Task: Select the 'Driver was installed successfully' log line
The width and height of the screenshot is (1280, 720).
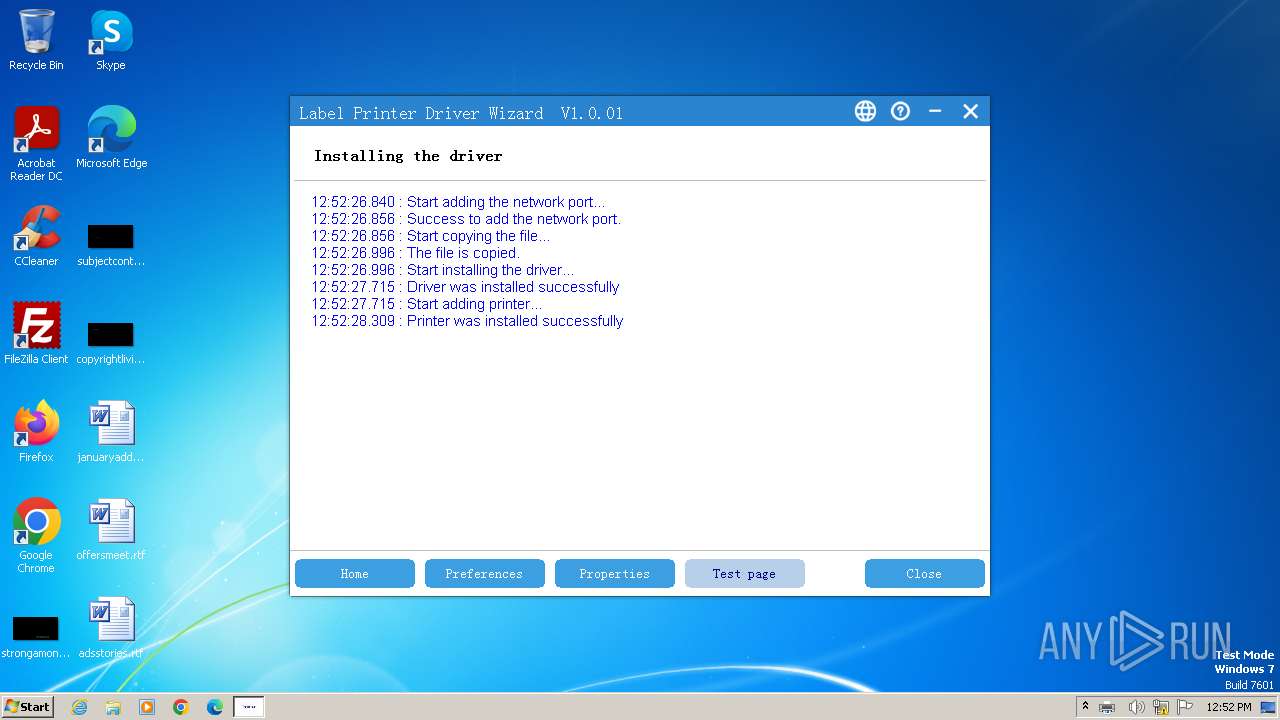Action: coord(465,287)
